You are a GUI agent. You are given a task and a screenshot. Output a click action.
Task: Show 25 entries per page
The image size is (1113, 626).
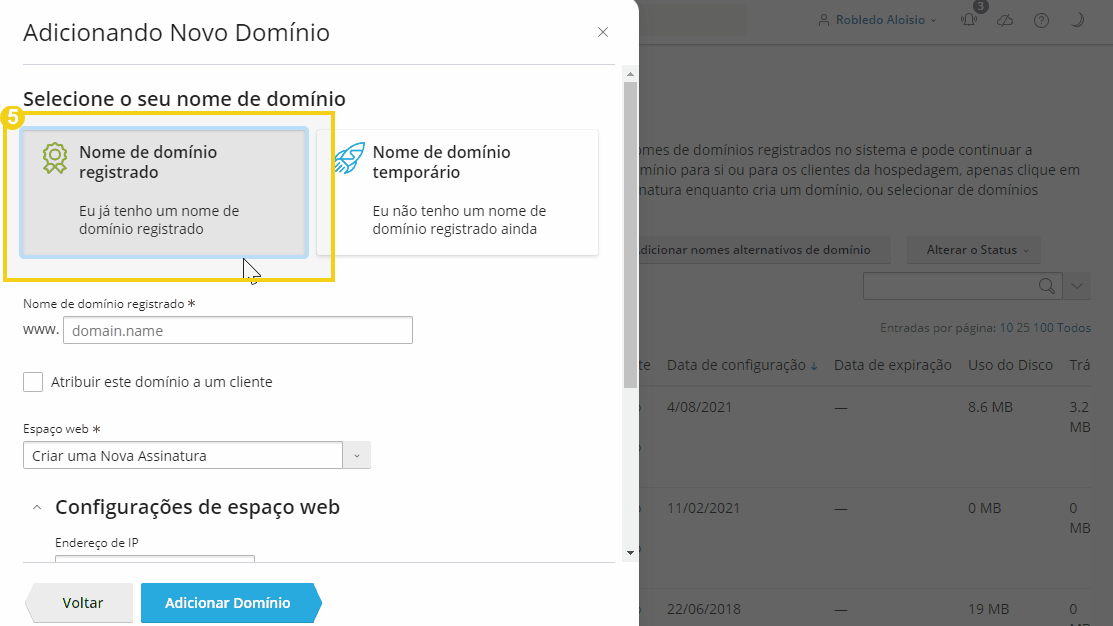[x=1023, y=328]
